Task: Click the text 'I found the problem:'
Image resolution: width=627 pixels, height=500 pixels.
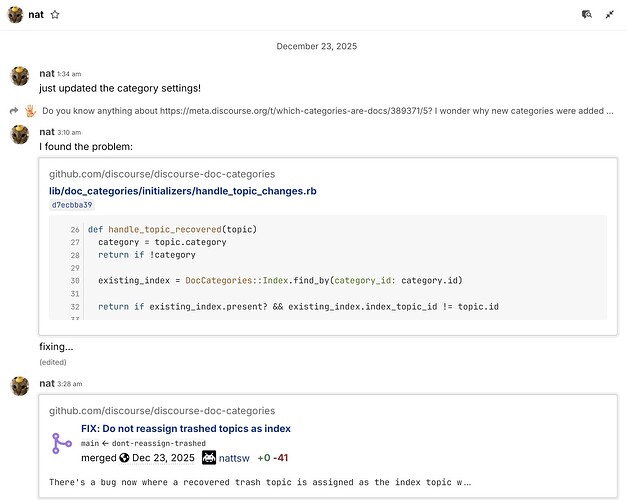Action: [86, 147]
